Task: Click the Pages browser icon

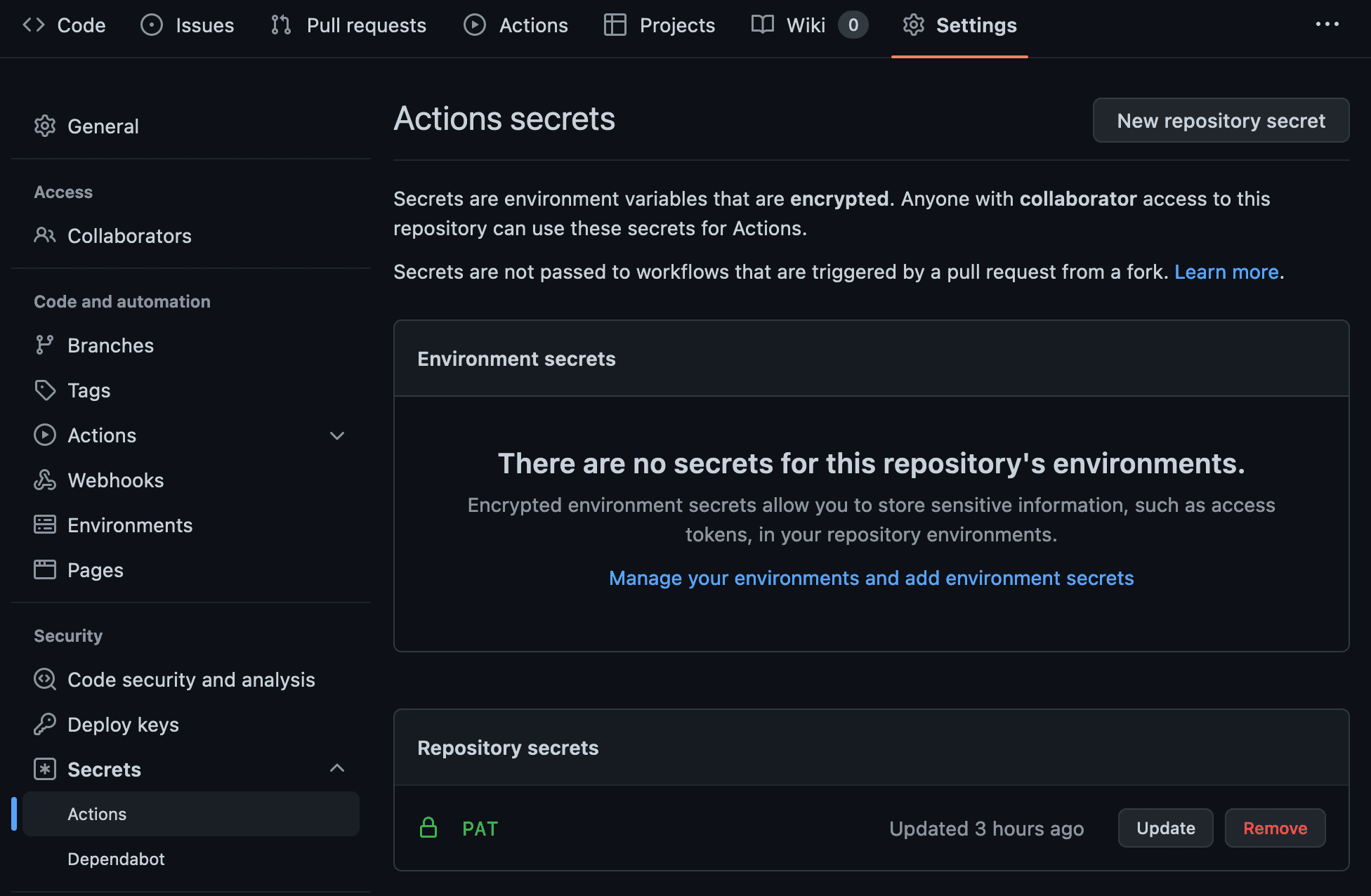Action: [x=45, y=569]
